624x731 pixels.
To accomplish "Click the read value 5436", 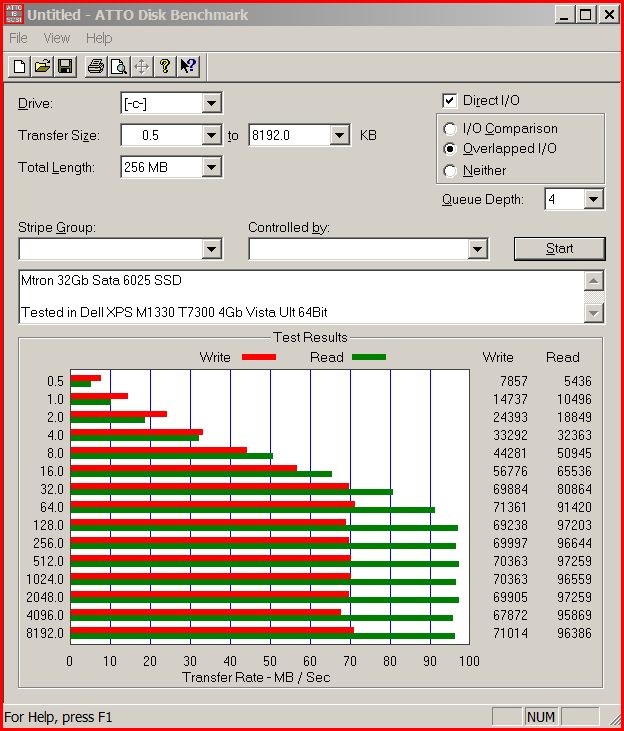I will 577,381.
